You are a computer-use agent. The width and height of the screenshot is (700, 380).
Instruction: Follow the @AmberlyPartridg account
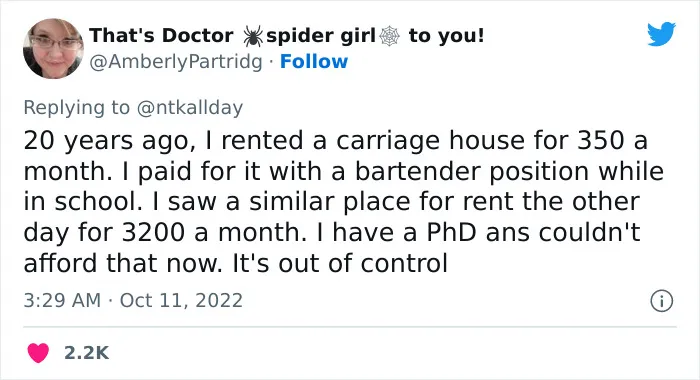(314, 62)
